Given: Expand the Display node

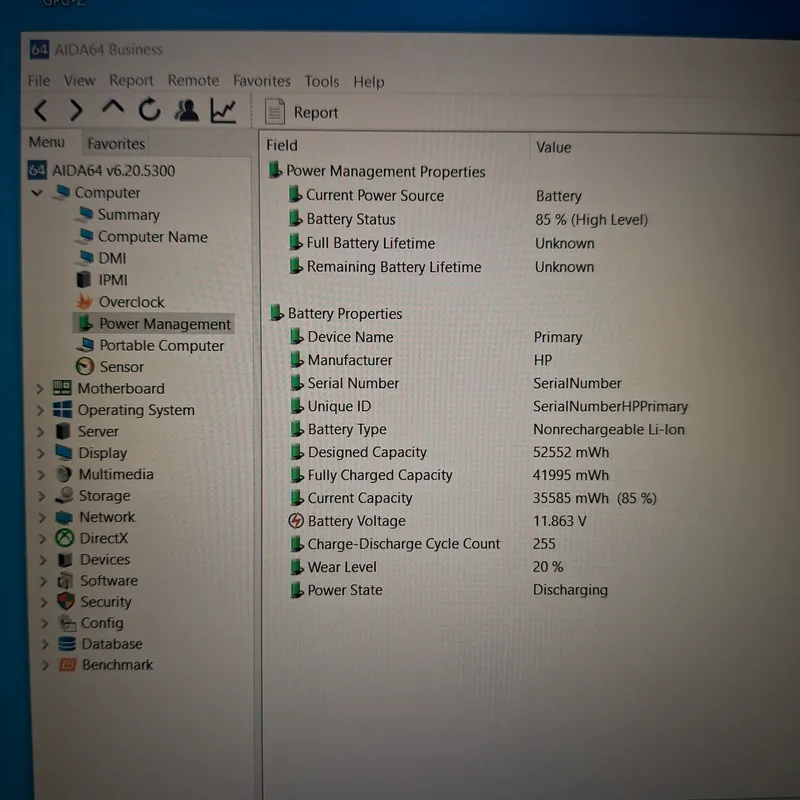Looking at the screenshot, I should [41, 454].
